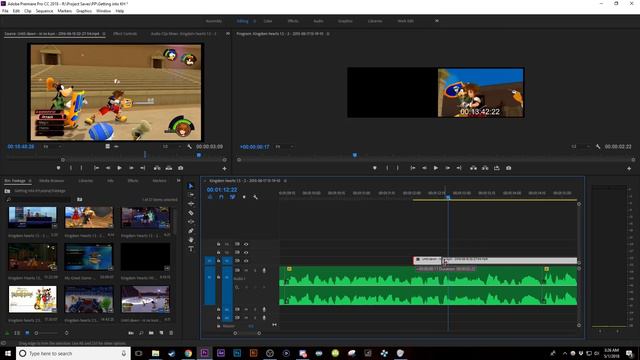Go to Out point in Source monitor

pyautogui.click(x=142, y=168)
